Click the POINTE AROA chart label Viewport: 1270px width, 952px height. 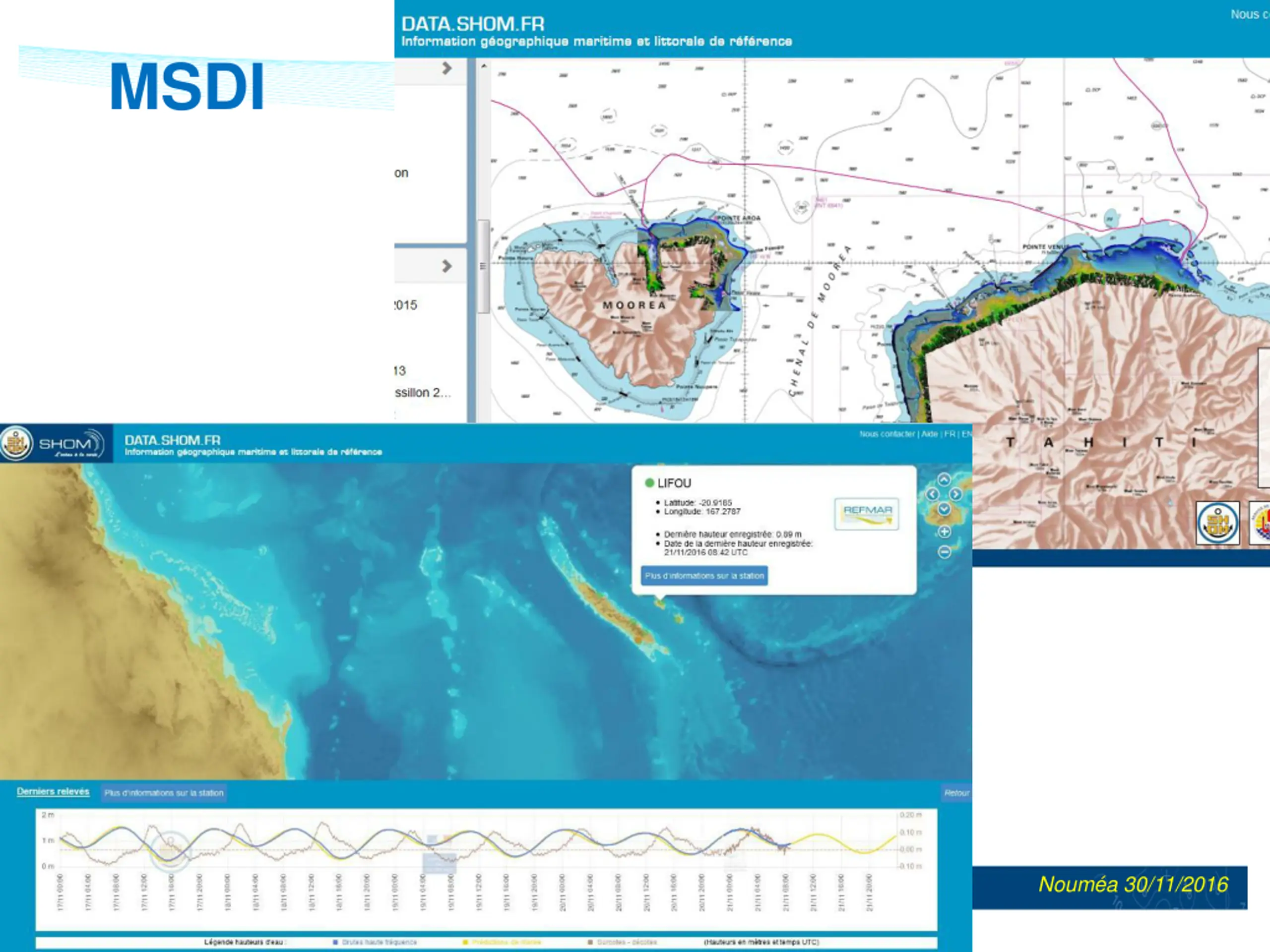click(x=738, y=218)
